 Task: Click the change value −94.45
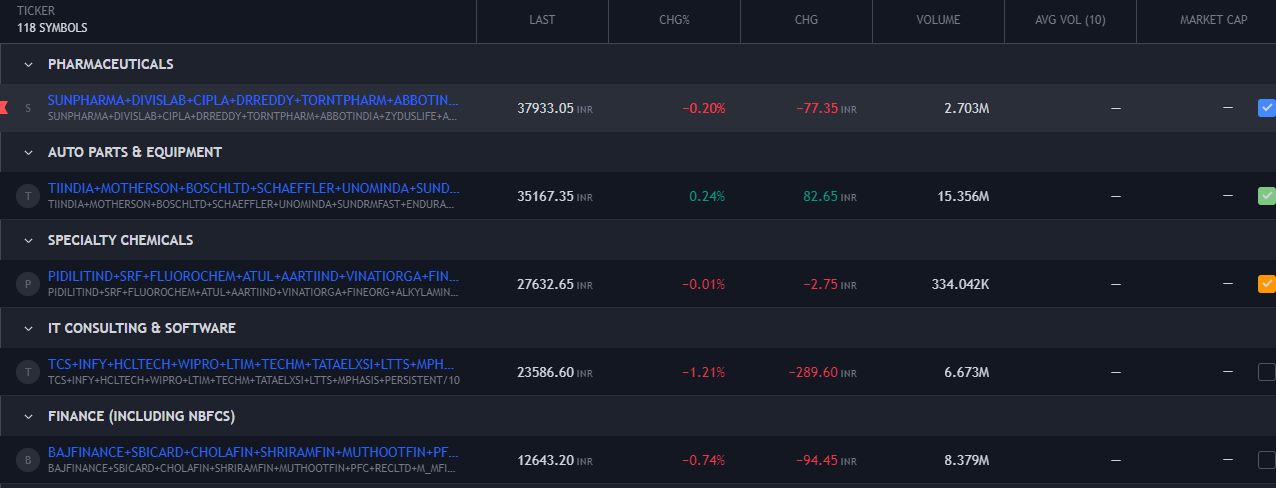click(x=817, y=460)
